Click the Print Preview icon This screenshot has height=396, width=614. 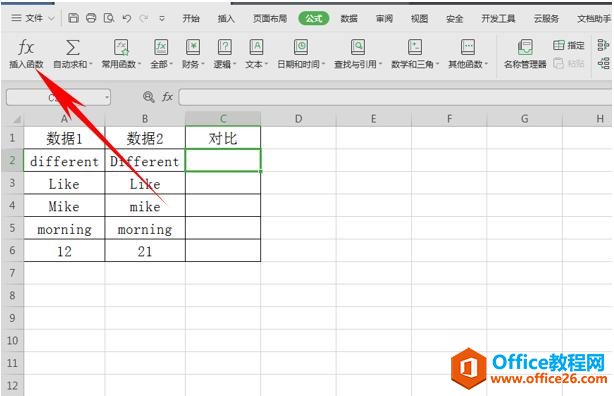point(109,18)
